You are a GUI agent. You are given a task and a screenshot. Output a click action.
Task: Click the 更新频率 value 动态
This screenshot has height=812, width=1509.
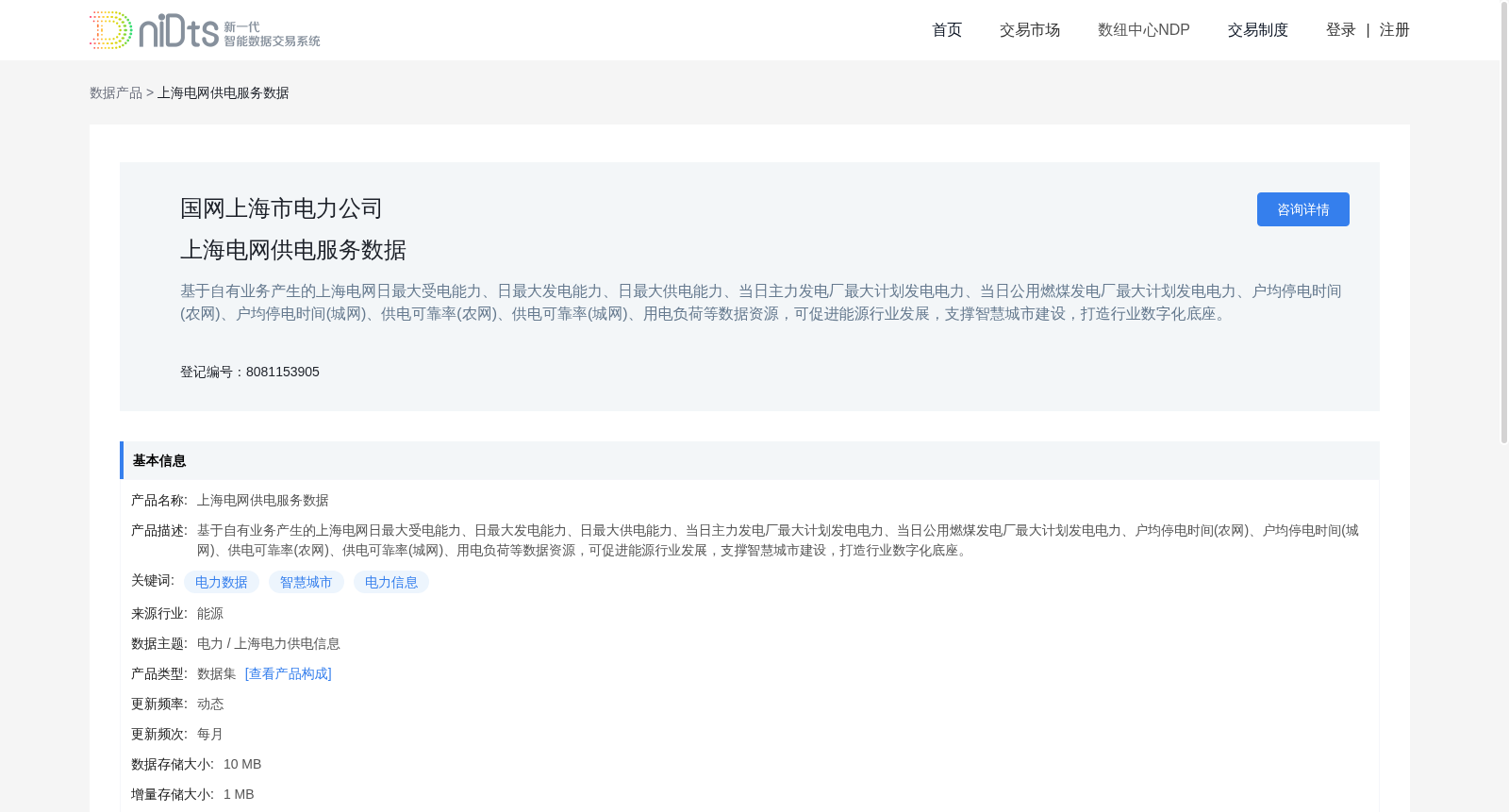tap(210, 704)
